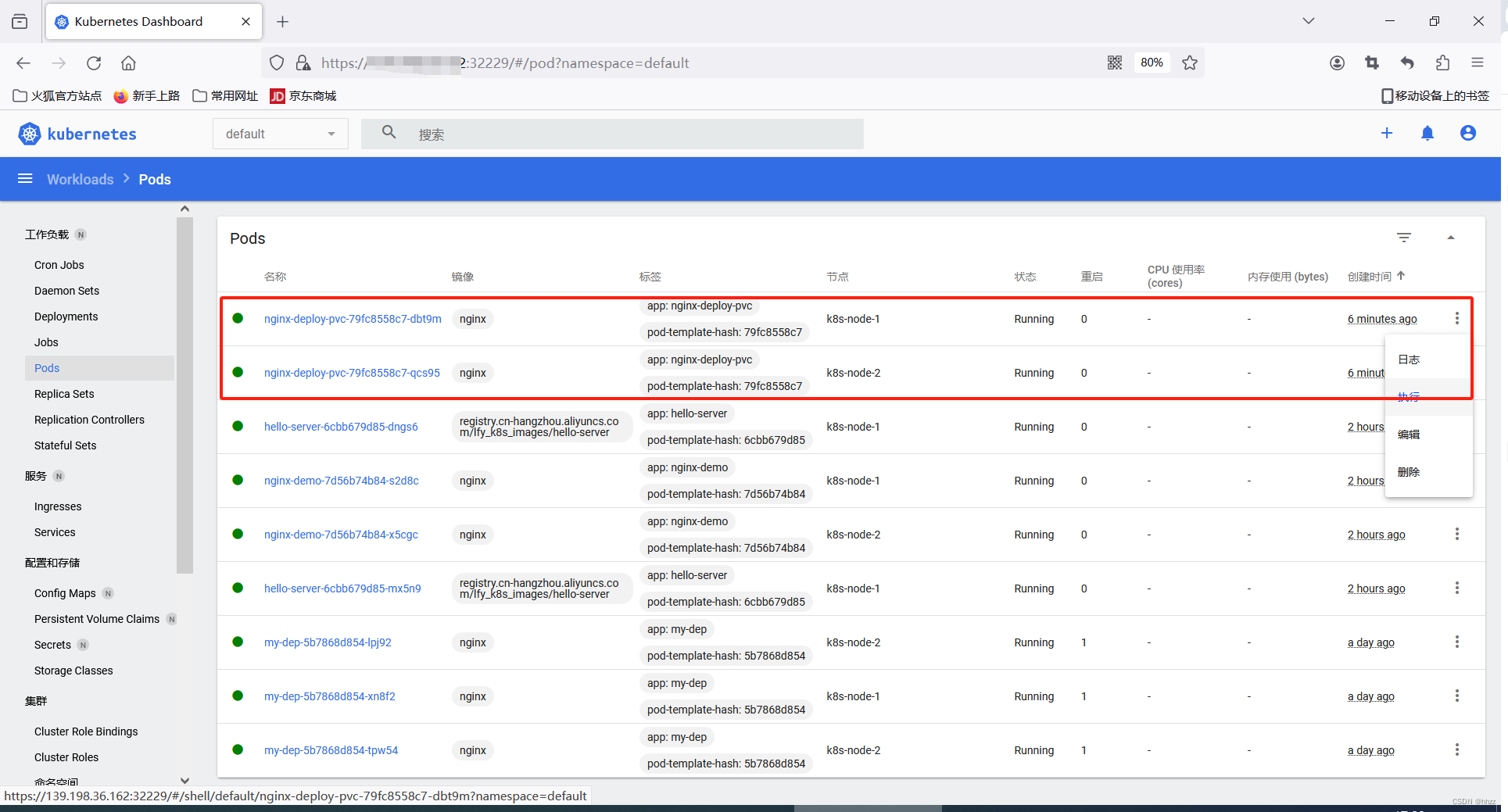1508x812 pixels.
Task: Open 京东商城 bookmark
Action: (x=303, y=95)
